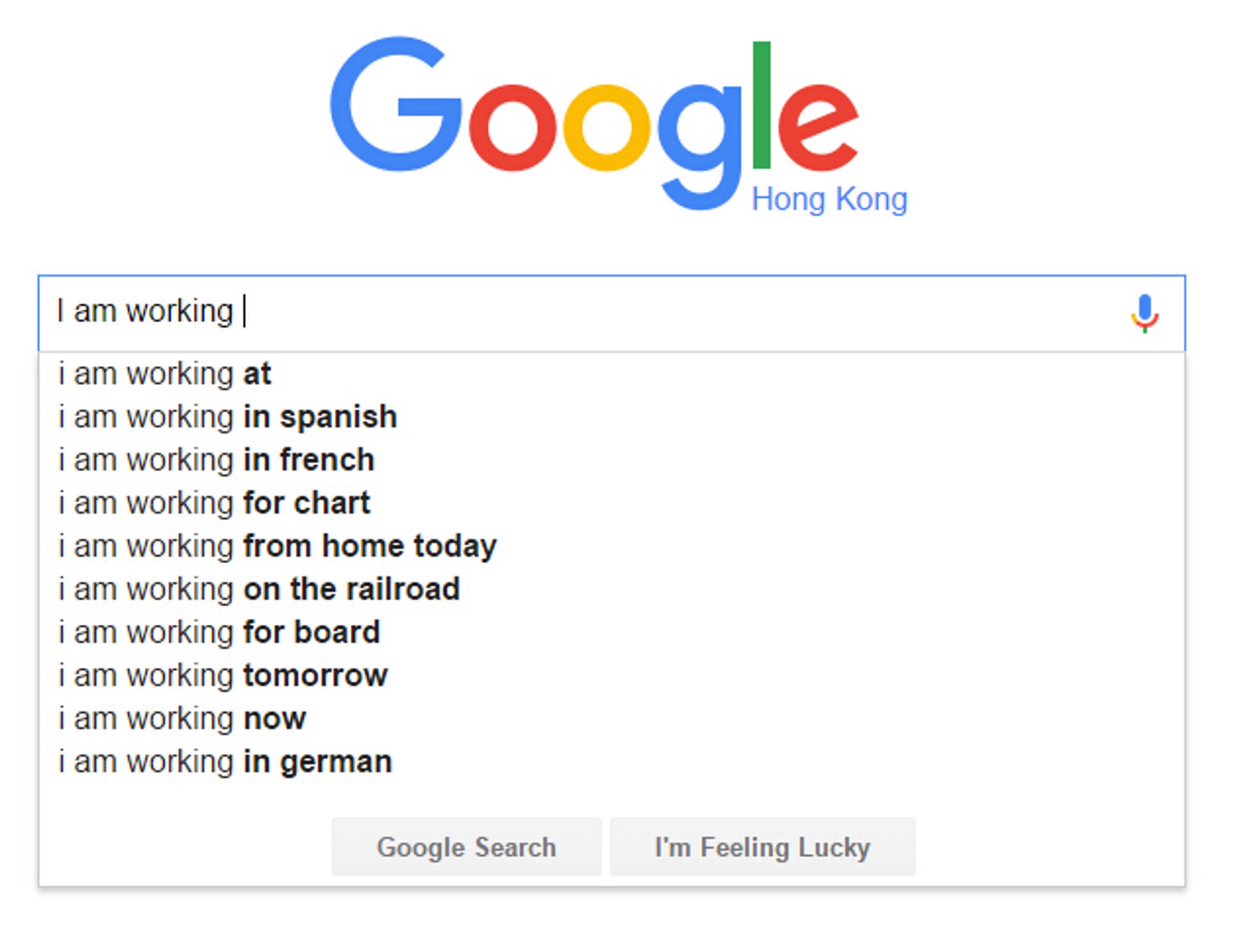Screen dimensions: 1233x952
Task: Select suggestion 'i am working at'
Action: click(x=612, y=374)
